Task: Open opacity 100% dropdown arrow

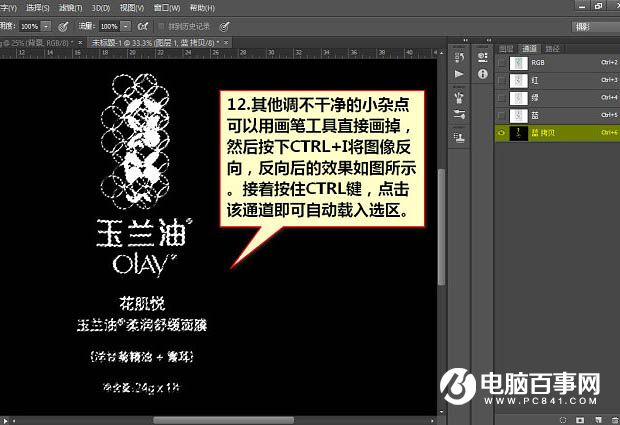Action: tap(46, 26)
